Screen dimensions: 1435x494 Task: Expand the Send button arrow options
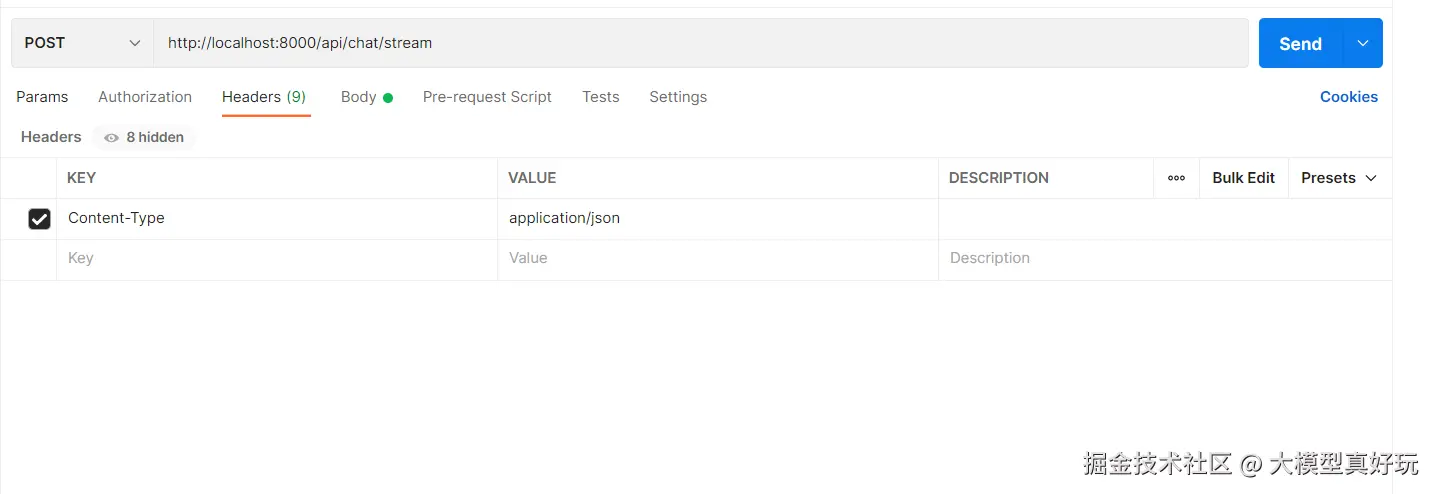coord(1362,43)
